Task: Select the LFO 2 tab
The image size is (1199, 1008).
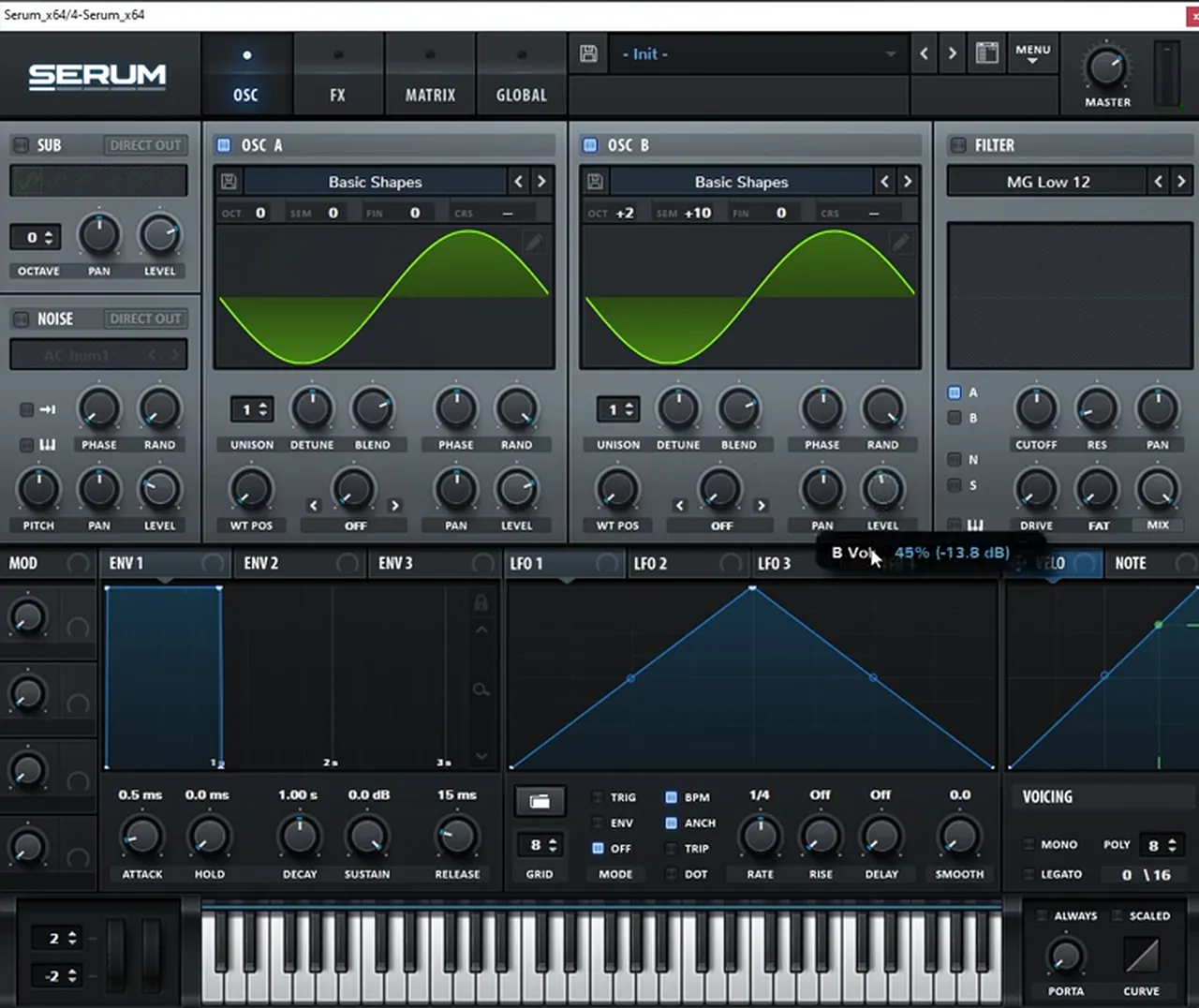Action: (686, 563)
